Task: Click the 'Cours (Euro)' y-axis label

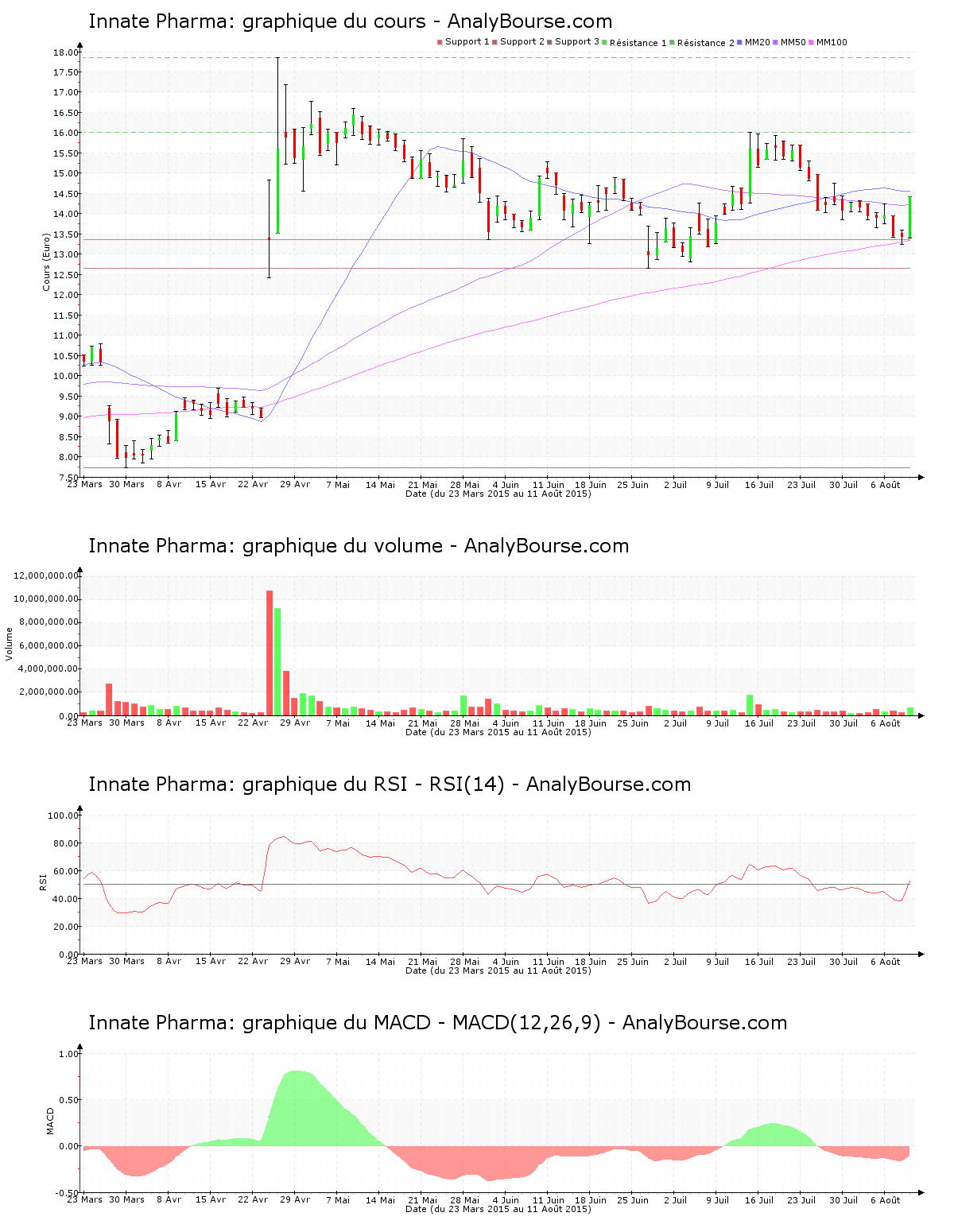Action: [x=46, y=261]
